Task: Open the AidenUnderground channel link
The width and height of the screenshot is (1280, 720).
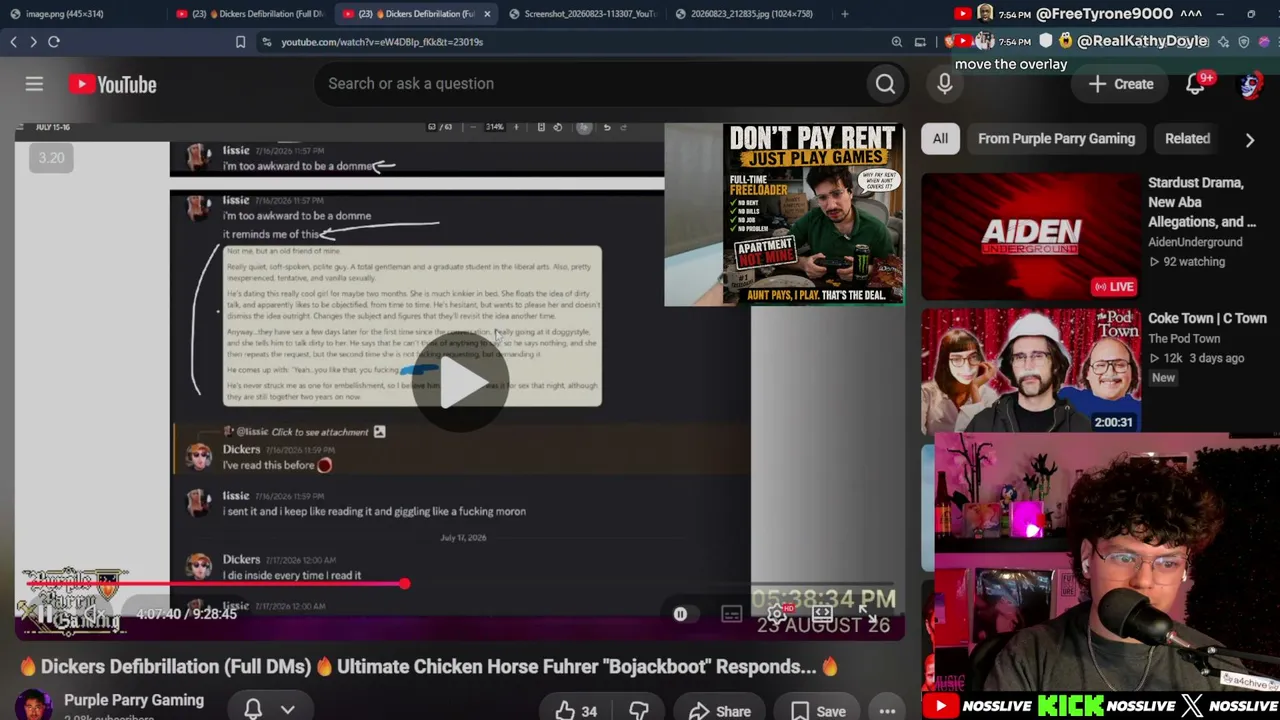Action: click(1195, 242)
